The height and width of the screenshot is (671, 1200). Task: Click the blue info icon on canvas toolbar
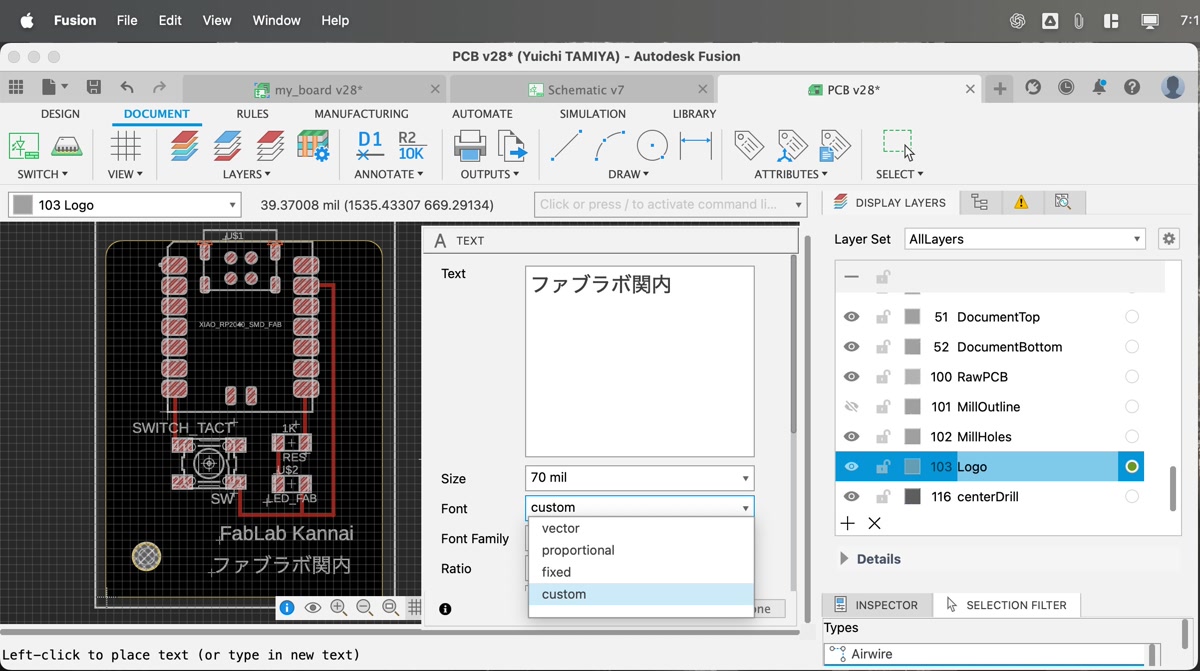[287, 607]
